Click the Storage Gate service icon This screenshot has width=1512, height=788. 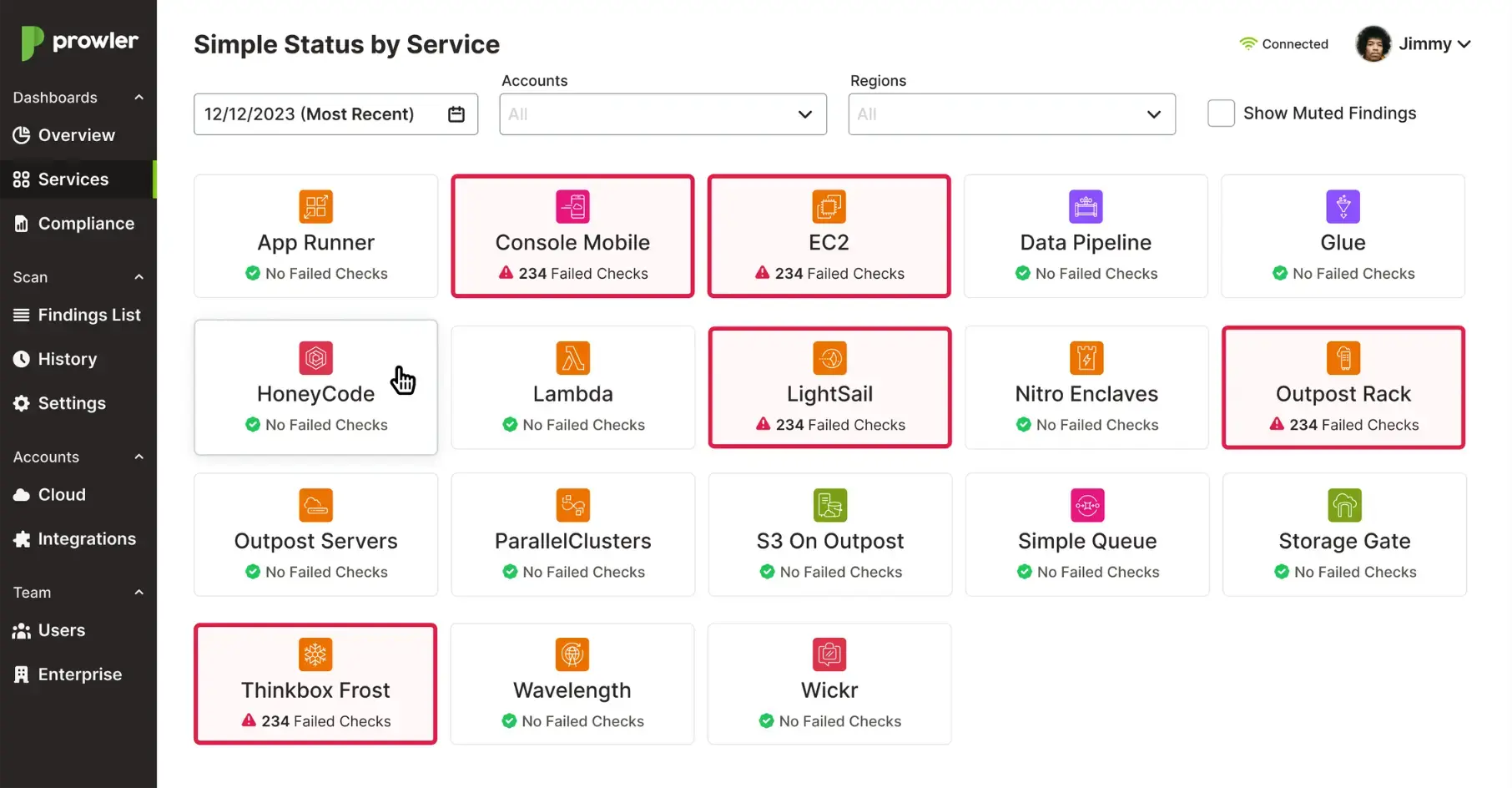tap(1344, 505)
